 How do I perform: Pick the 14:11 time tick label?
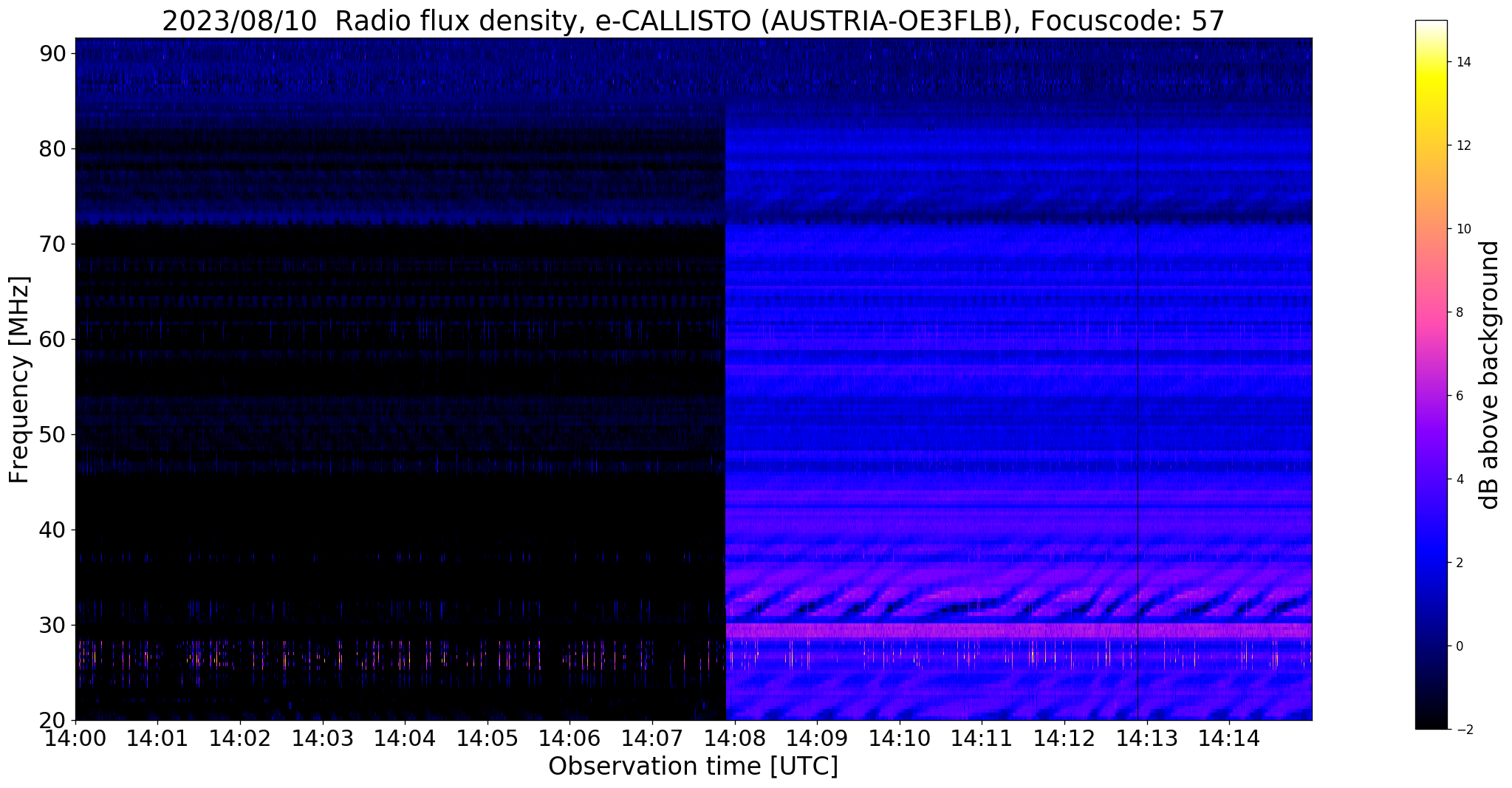coord(982,737)
